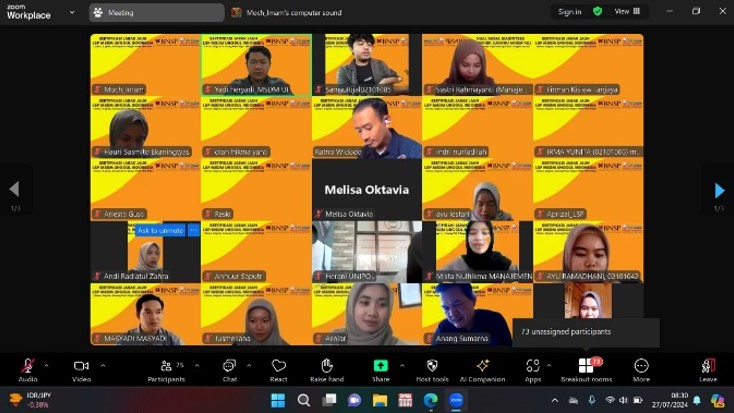Click the Leave meeting button
The height and width of the screenshot is (413, 734).
click(708, 370)
